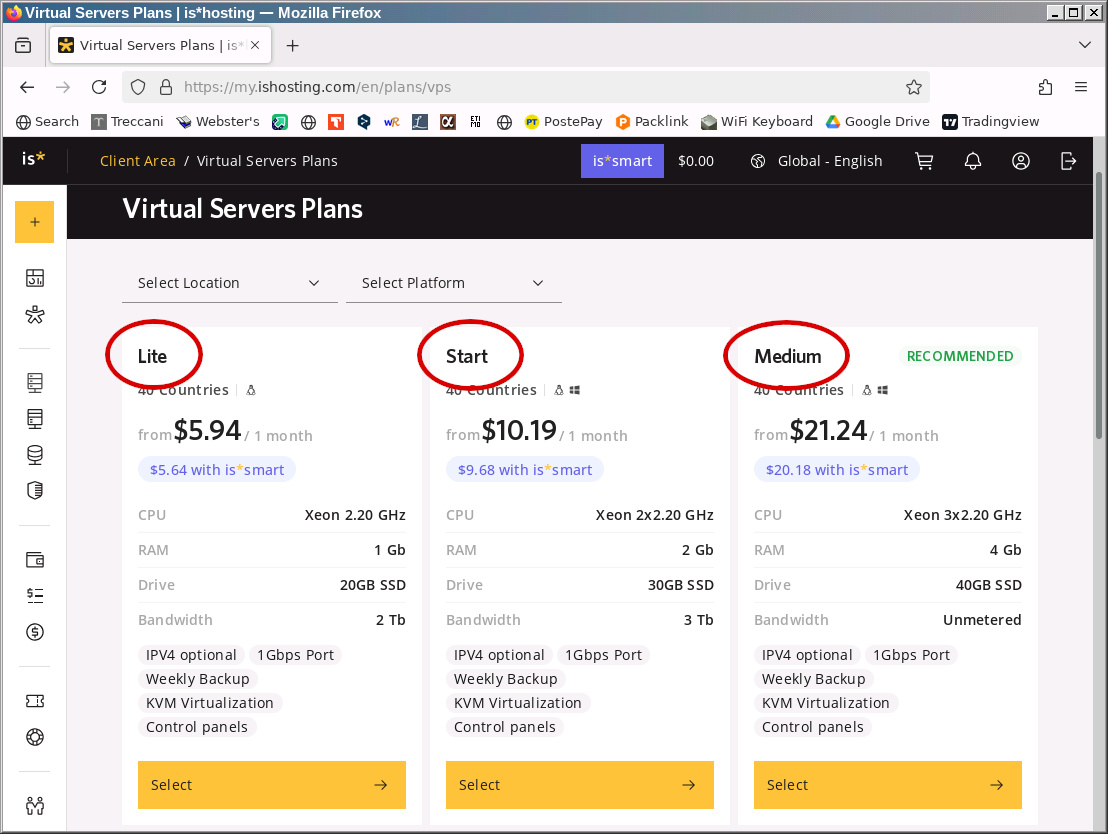Open the shopping cart icon
Image resolution: width=1108 pixels, height=834 pixels.
point(924,161)
